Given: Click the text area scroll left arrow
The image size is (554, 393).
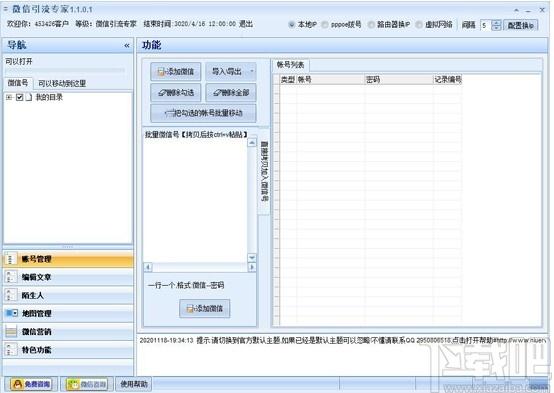Looking at the screenshot, I should tap(148, 267).
